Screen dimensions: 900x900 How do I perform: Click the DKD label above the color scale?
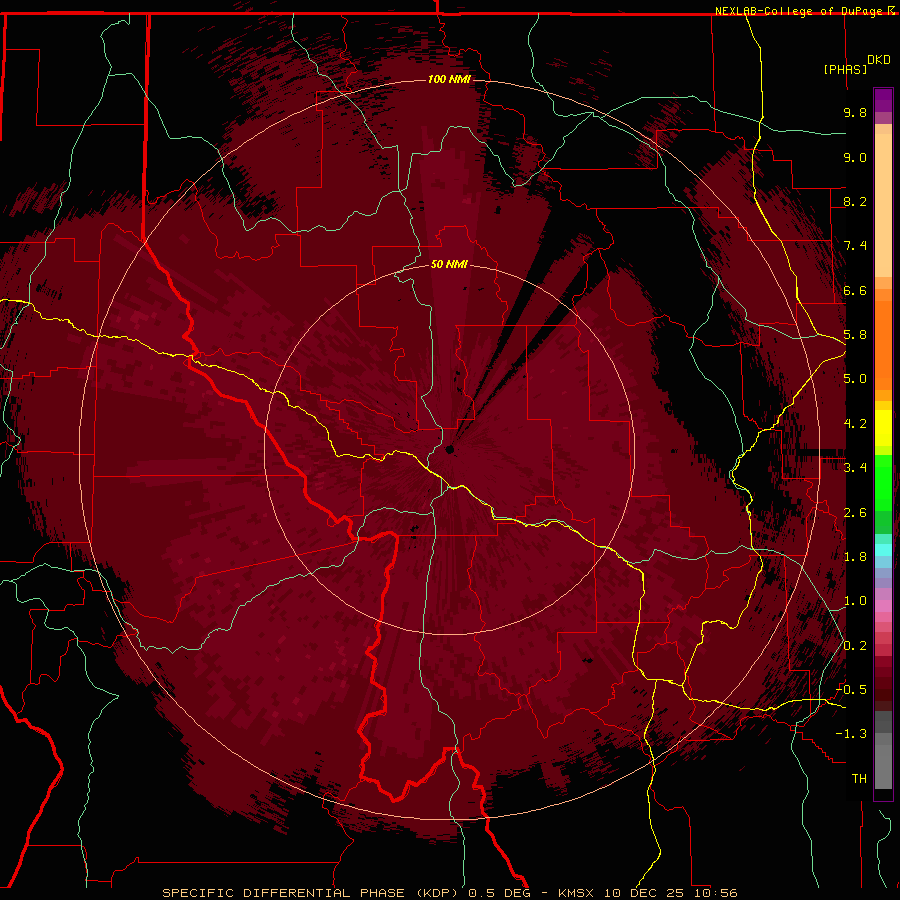click(x=878, y=60)
